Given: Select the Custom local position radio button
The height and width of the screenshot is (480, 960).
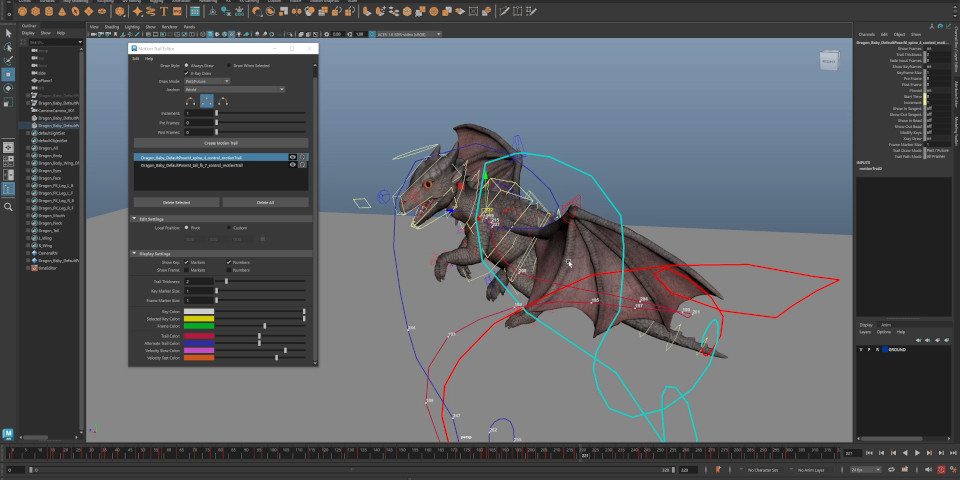Looking at the screenshot, I should 229,228.
